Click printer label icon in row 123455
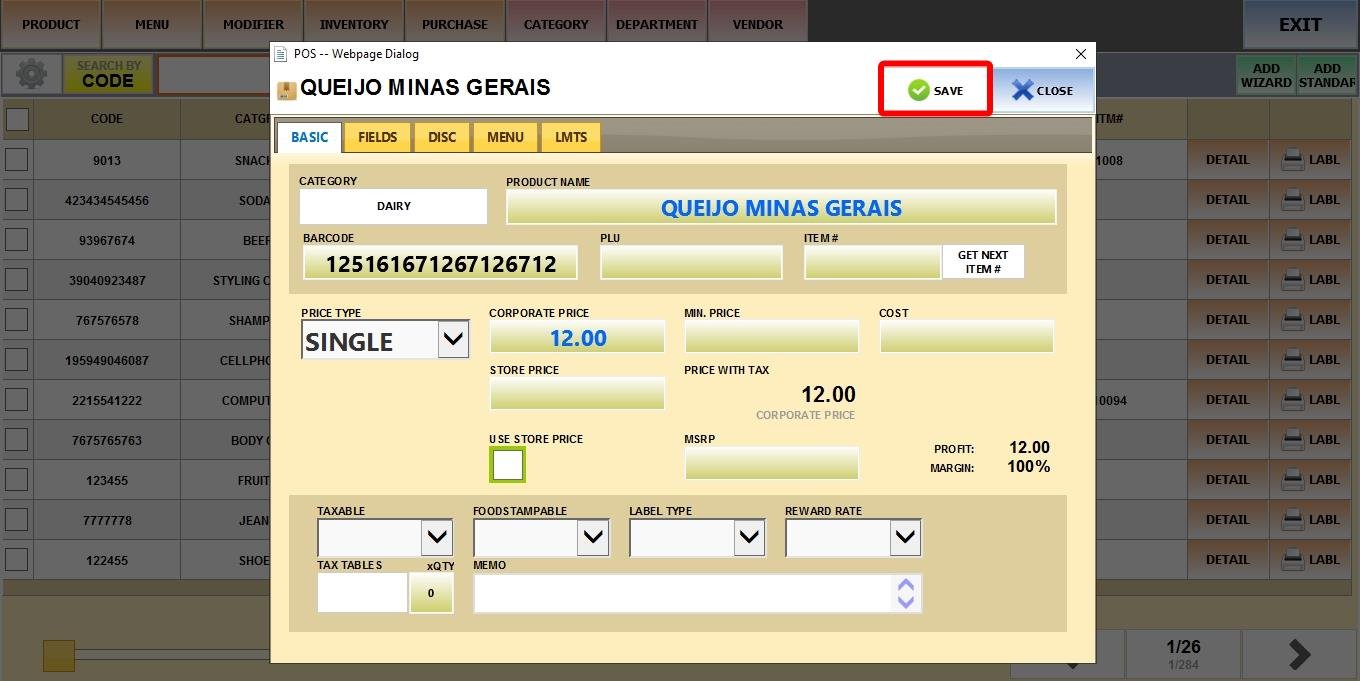This screenshot has width=1360, height=681. pyautogui.click(x=1293, y=480)
